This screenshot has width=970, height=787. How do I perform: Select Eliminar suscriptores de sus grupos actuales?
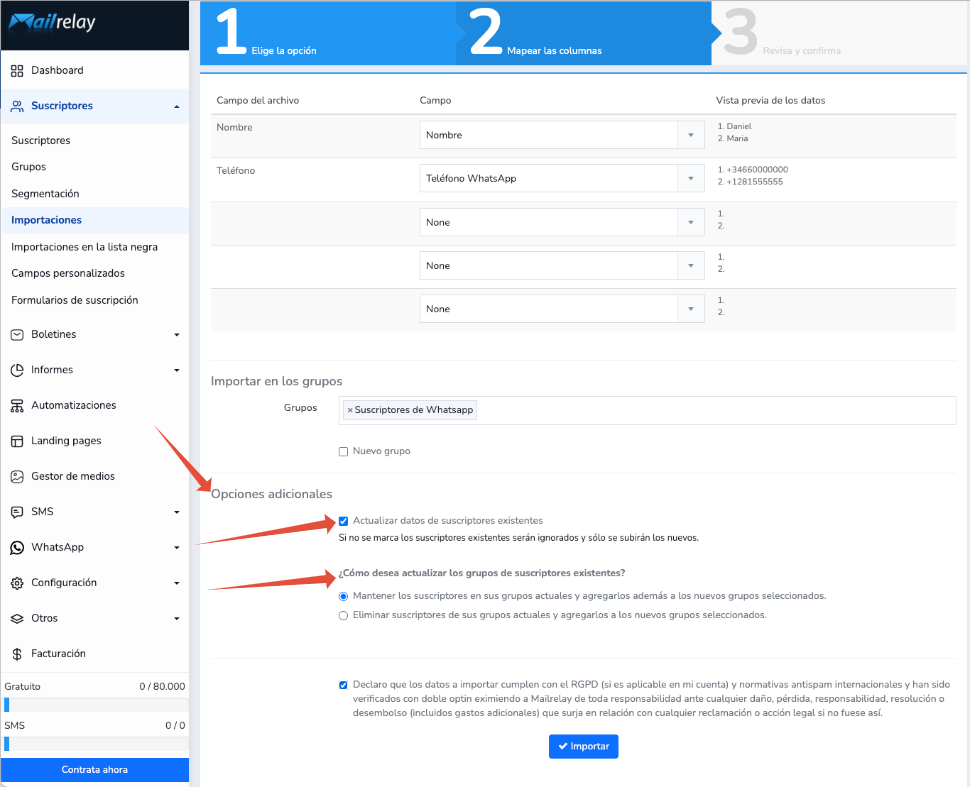343,616
